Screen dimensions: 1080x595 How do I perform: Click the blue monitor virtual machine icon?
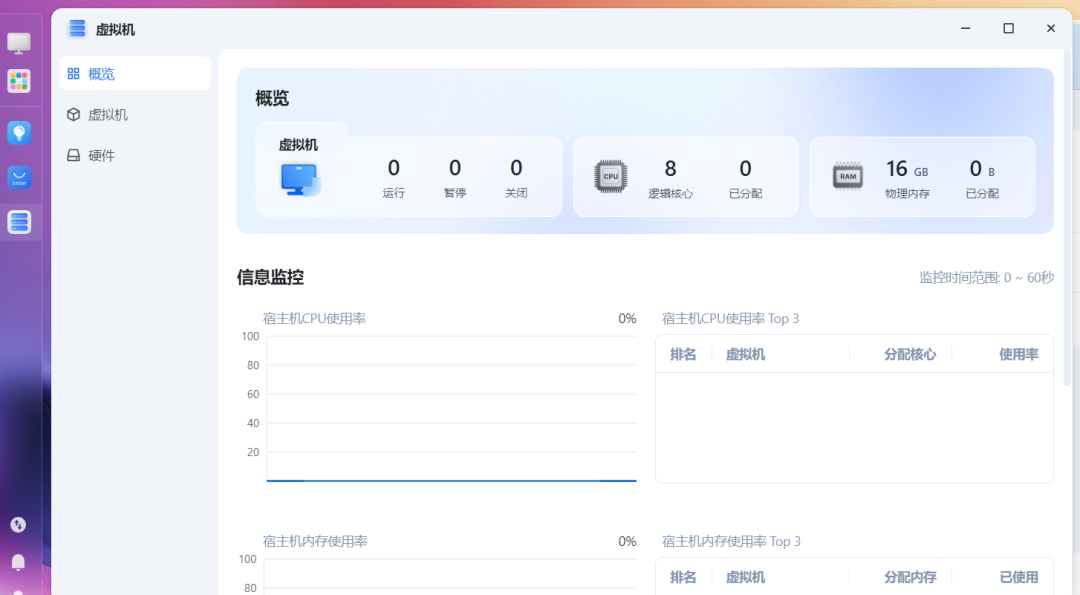click(x=300, y=180)
